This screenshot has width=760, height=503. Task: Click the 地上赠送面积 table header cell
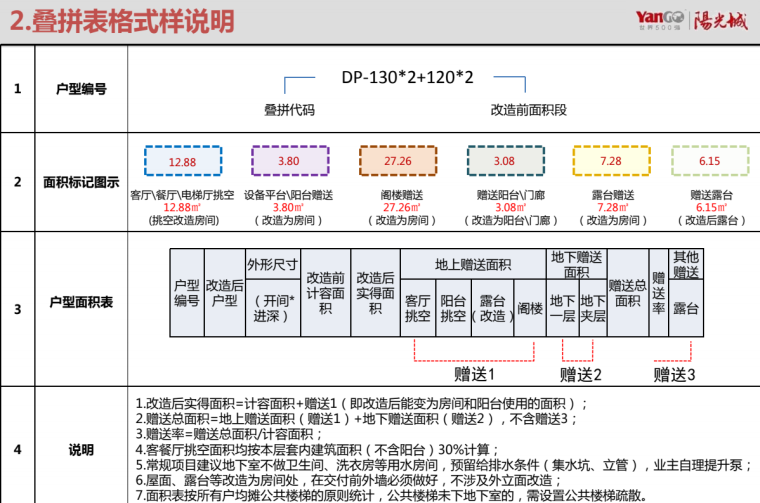tap(472, 264)
